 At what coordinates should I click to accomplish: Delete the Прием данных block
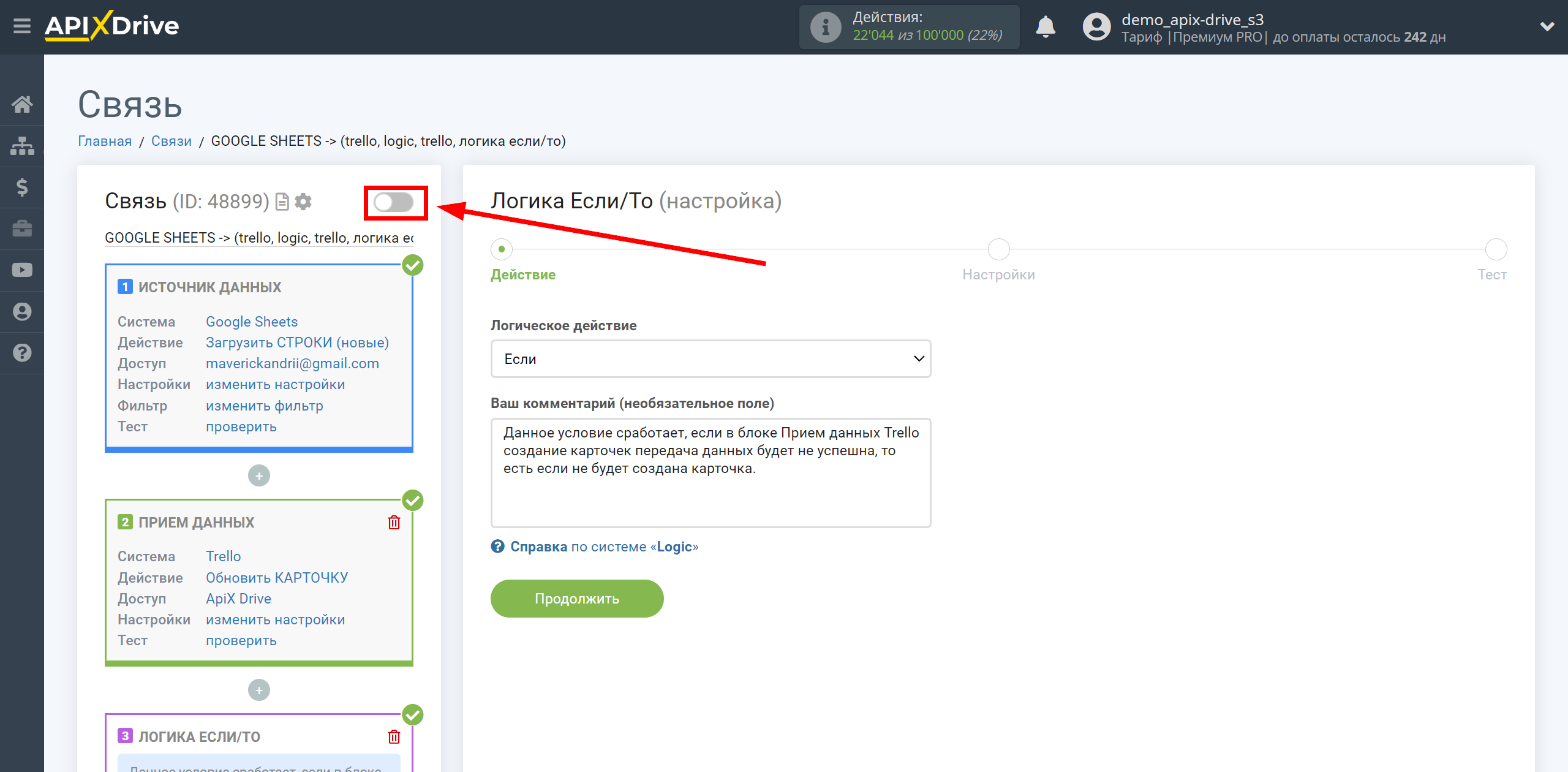click(x=394, y=522)
